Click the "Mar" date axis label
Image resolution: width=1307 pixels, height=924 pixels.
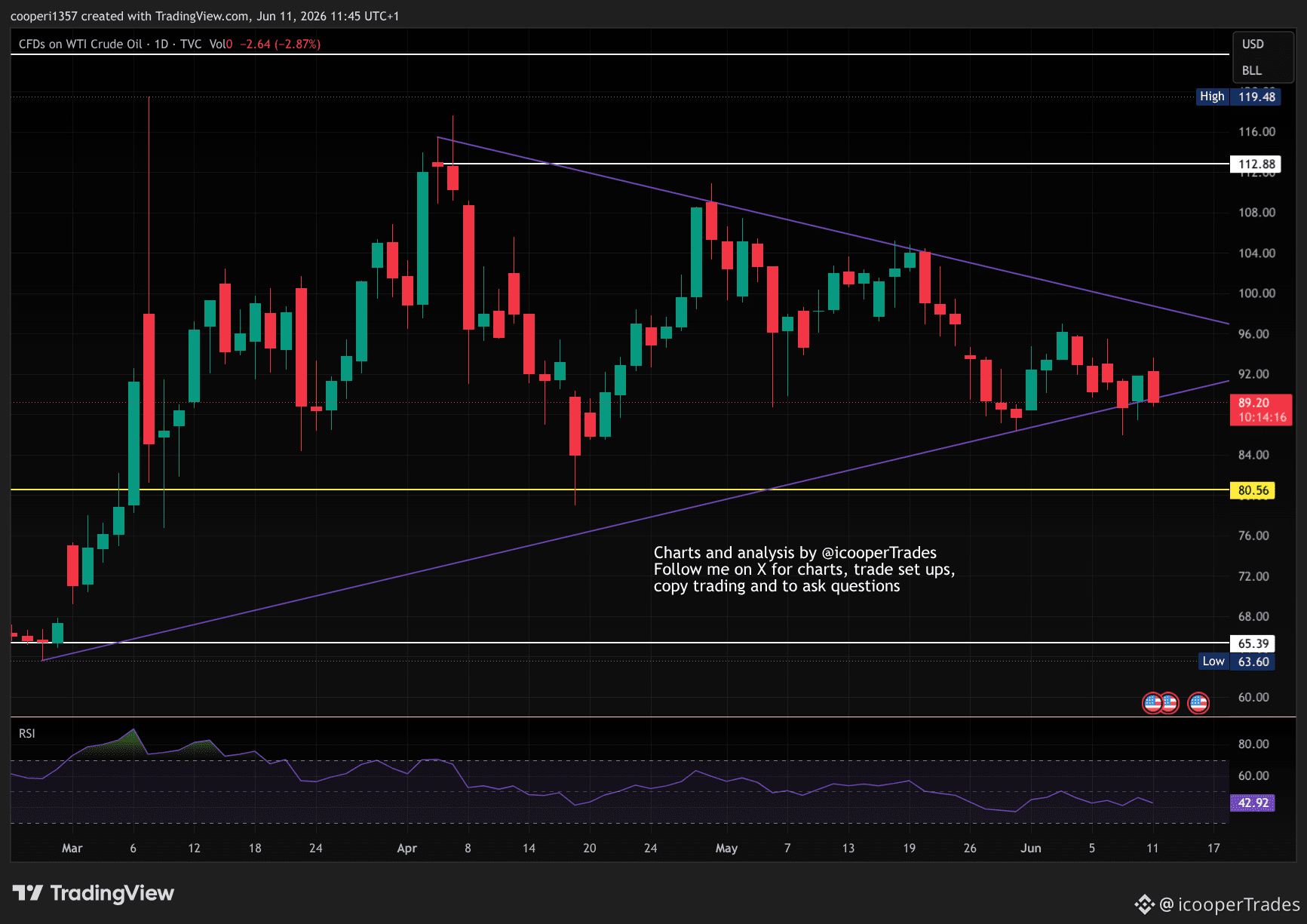click(72, 849)
